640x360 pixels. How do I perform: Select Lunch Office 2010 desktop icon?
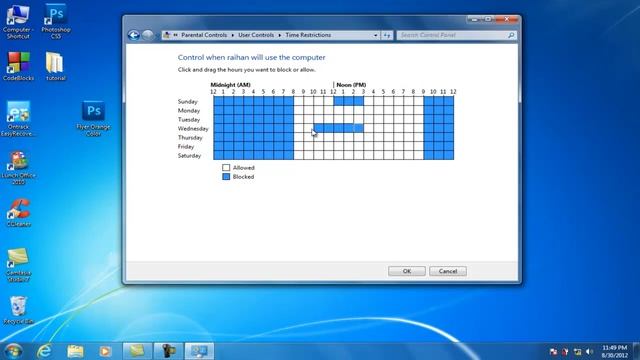(x=18, y=168)
